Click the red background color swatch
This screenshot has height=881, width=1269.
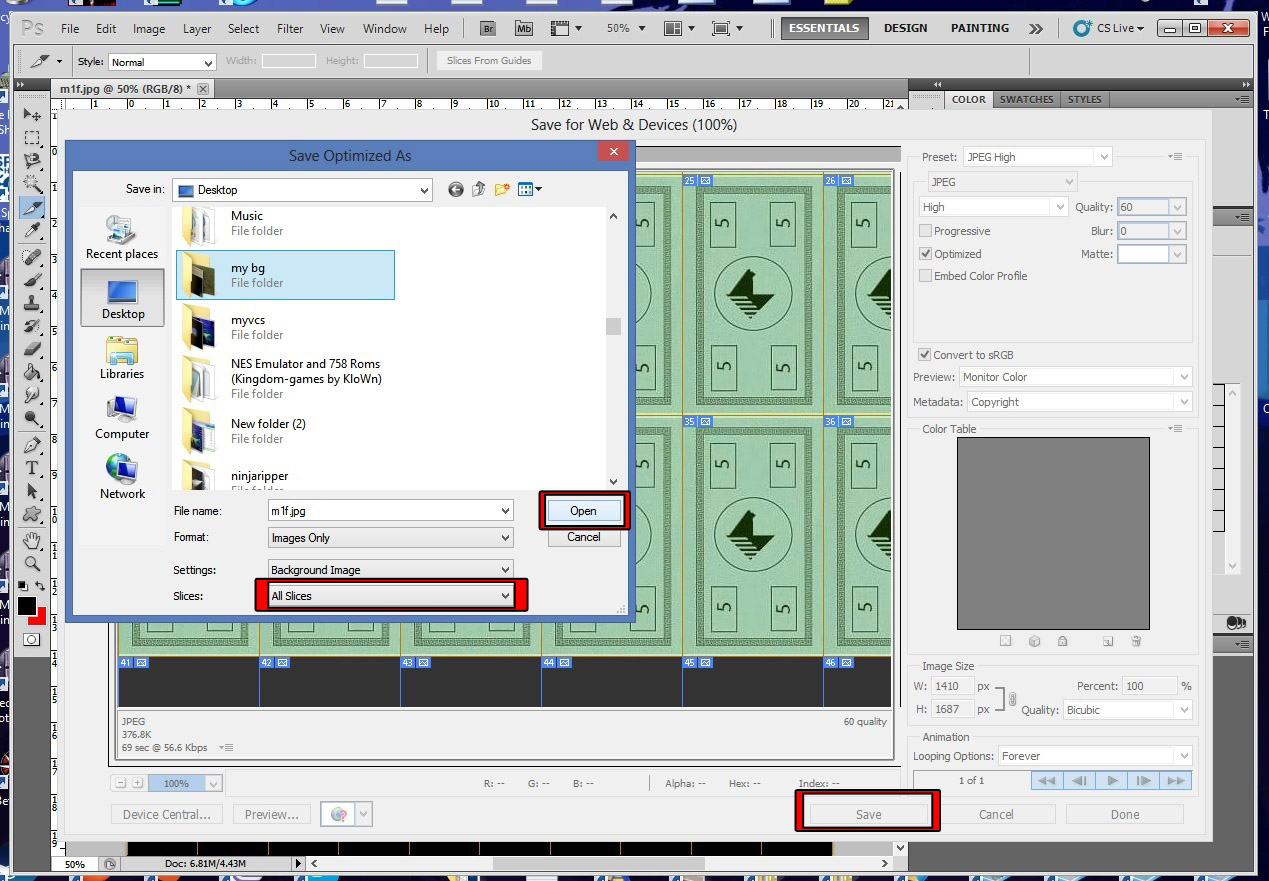41,618
